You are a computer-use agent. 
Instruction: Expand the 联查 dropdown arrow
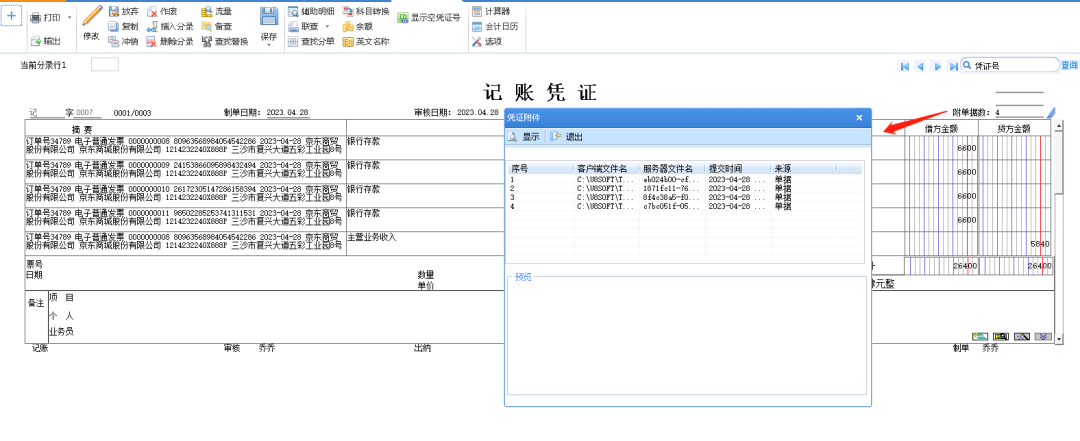click(327, 26)
